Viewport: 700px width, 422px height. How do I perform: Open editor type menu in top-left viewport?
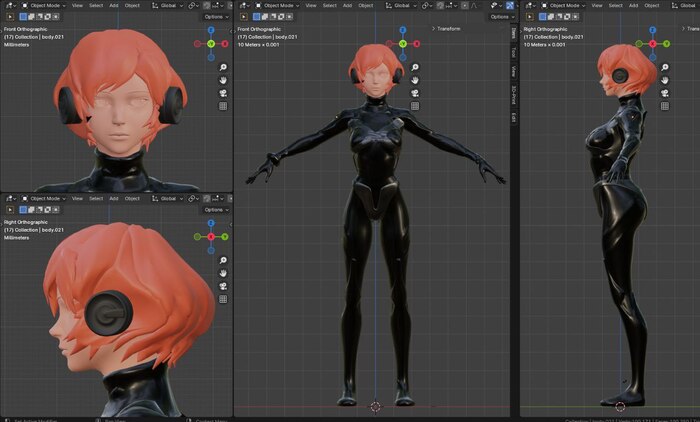(x=10, y=5)
